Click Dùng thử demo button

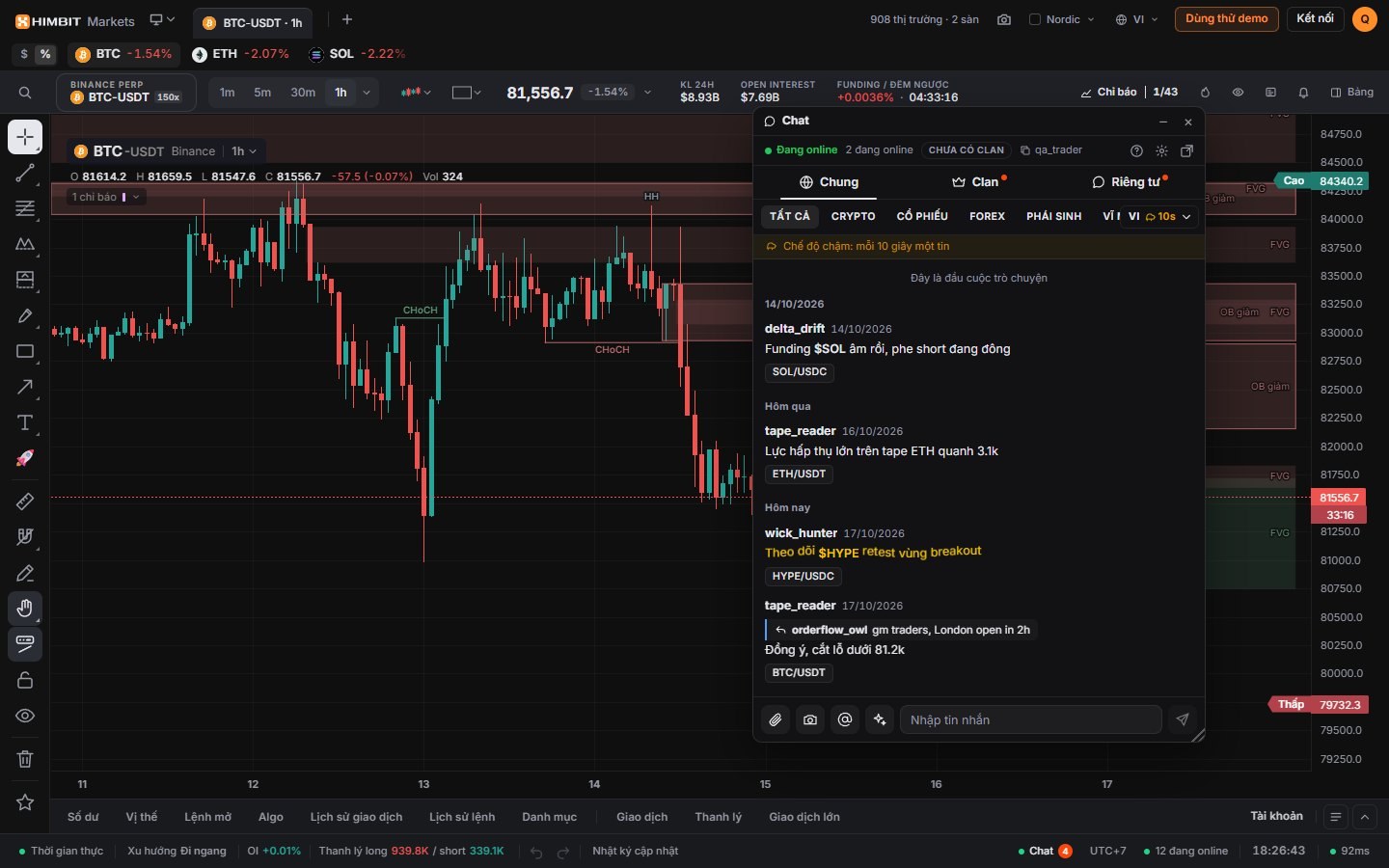click(x=1226, y=19)
